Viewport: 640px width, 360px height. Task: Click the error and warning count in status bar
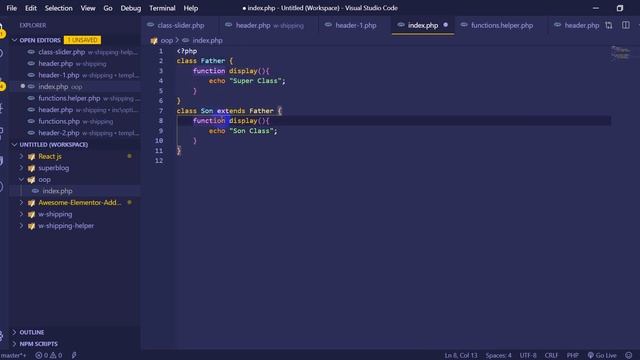[49, 355]
